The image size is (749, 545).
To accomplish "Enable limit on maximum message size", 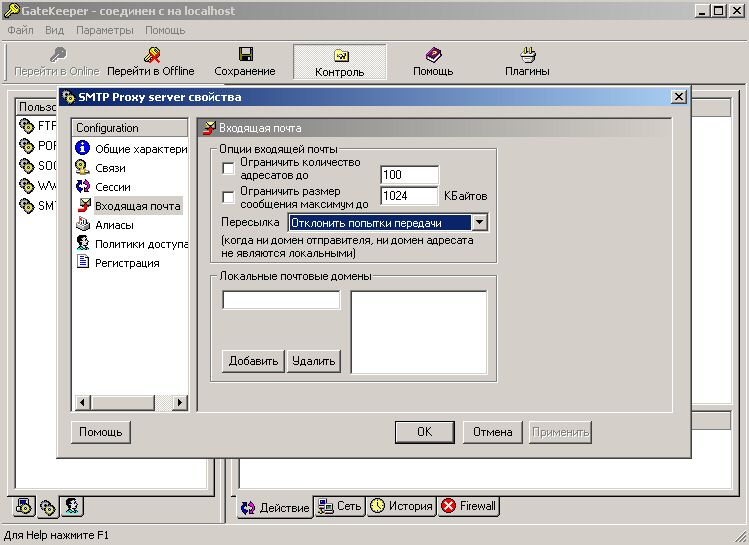I will (229, 197).
